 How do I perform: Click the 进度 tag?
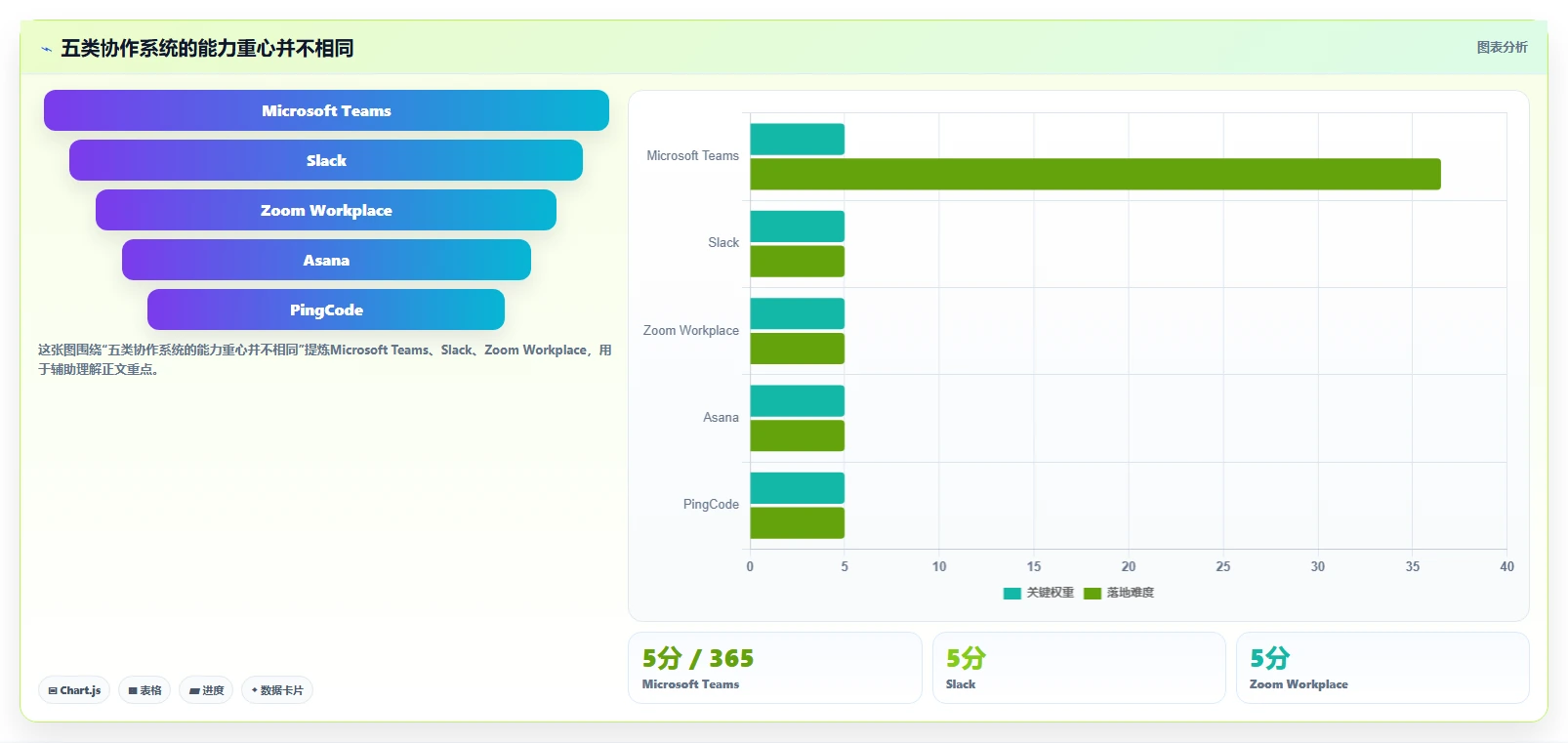point(206,690)
